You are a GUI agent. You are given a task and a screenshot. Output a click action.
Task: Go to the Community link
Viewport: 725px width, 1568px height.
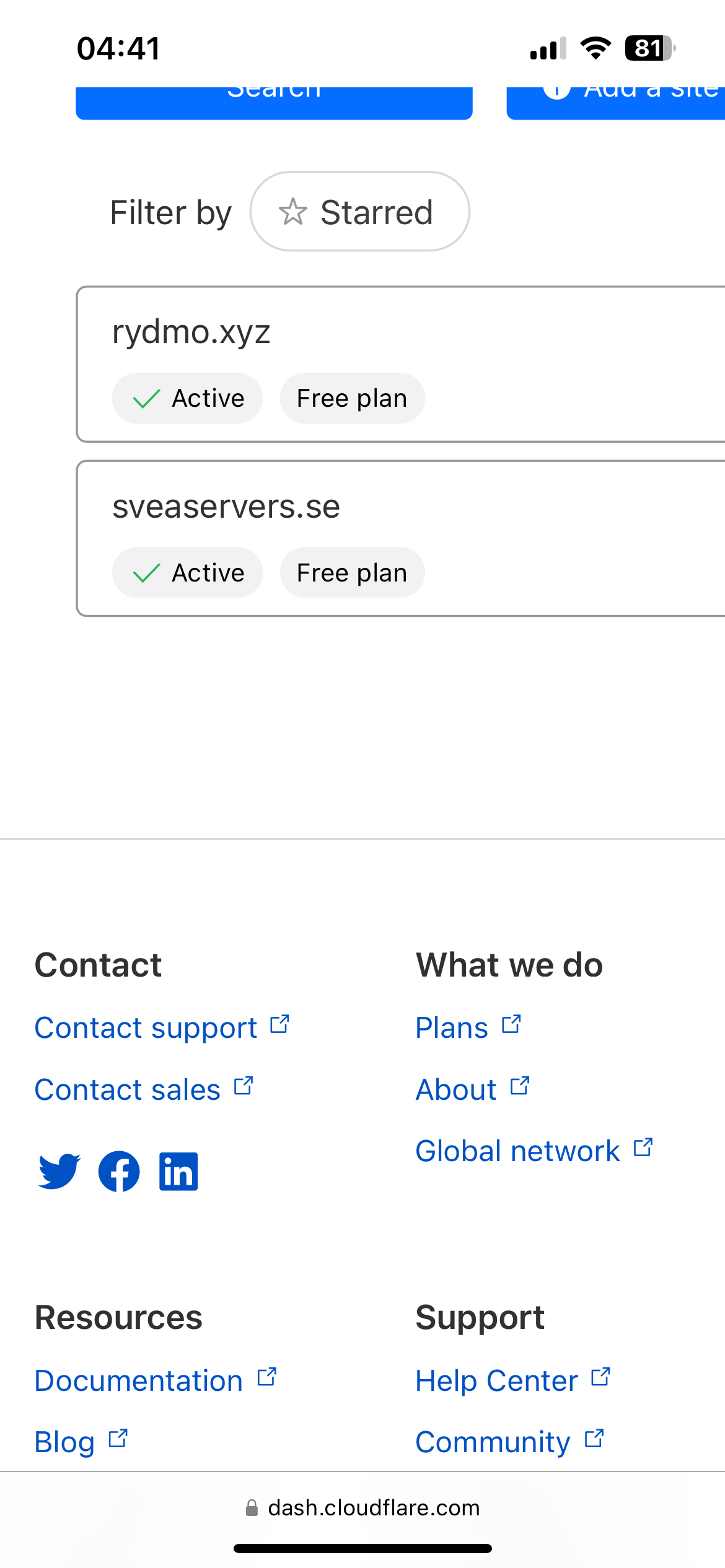point(493,1442)
